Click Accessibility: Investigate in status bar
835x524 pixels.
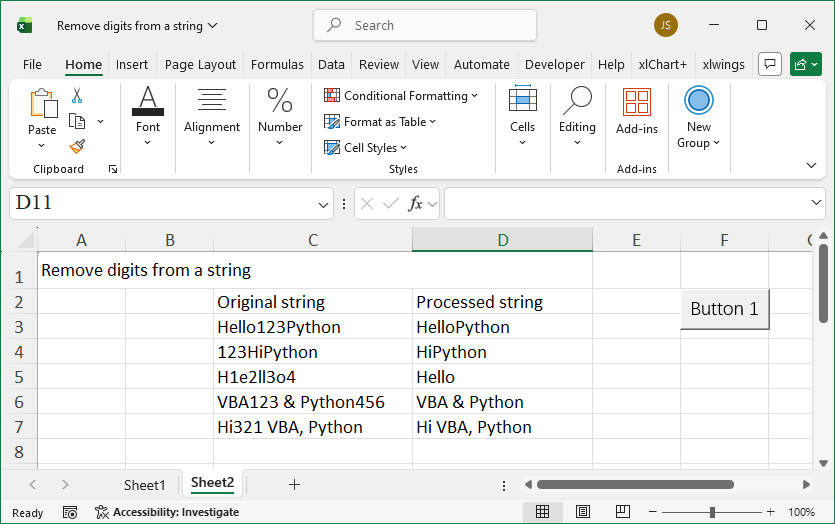pyautogui.click(x=167, y=512)
